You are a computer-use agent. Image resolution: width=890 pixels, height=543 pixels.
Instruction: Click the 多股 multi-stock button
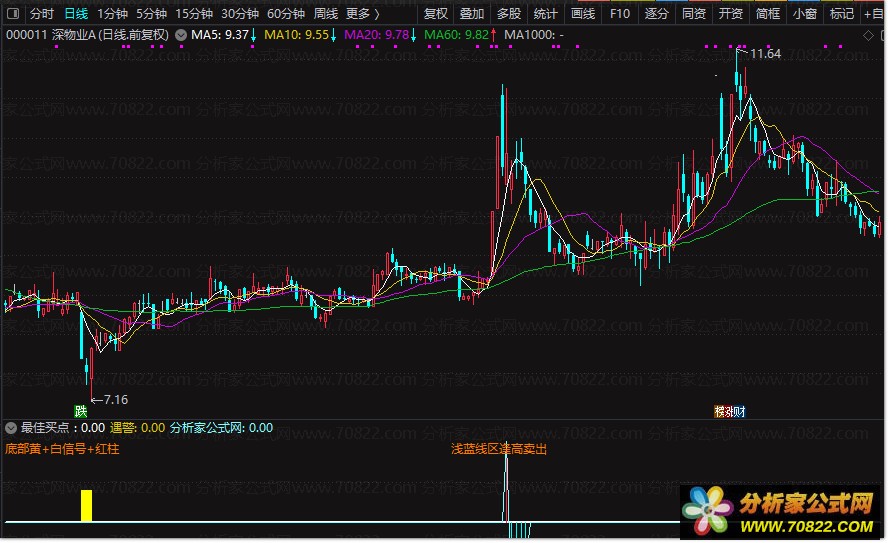509,14
